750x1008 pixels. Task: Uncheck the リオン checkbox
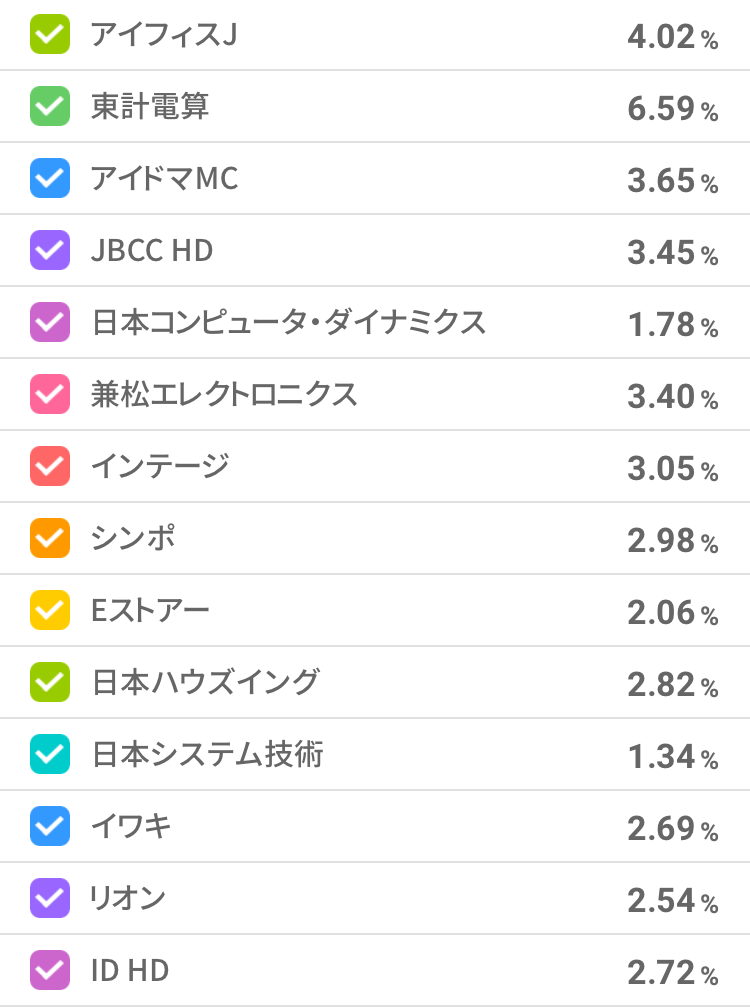50,899
